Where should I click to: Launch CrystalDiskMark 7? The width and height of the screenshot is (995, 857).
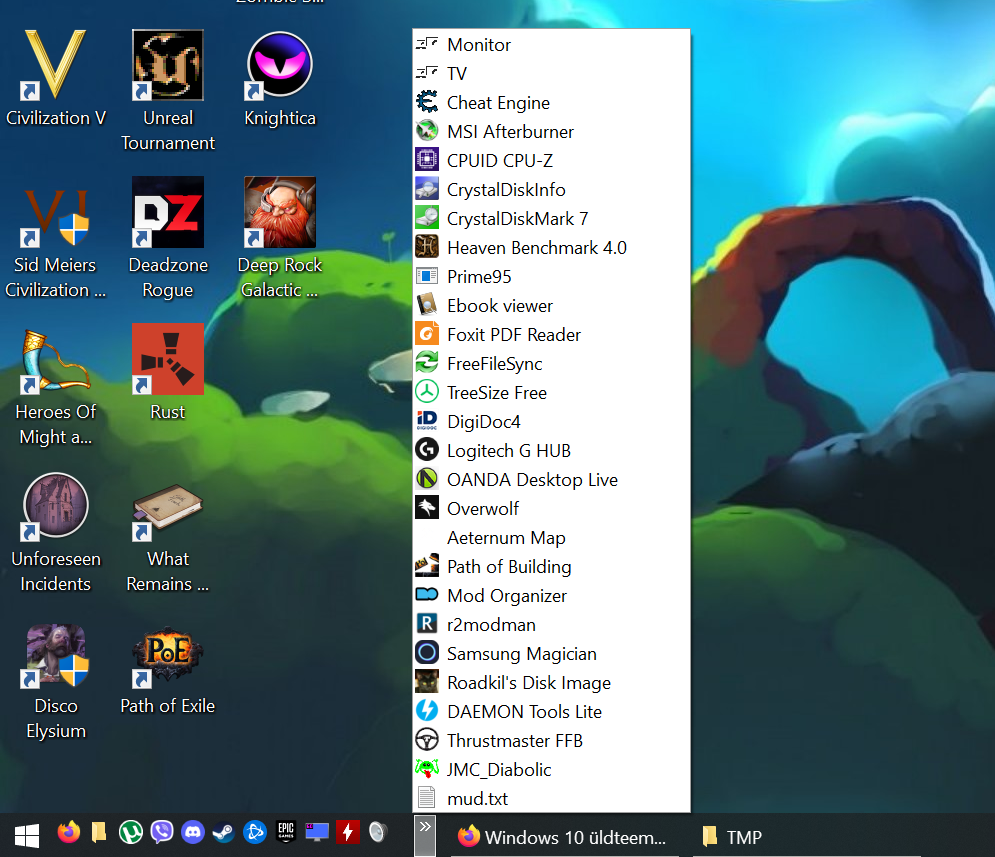(551, 219)
